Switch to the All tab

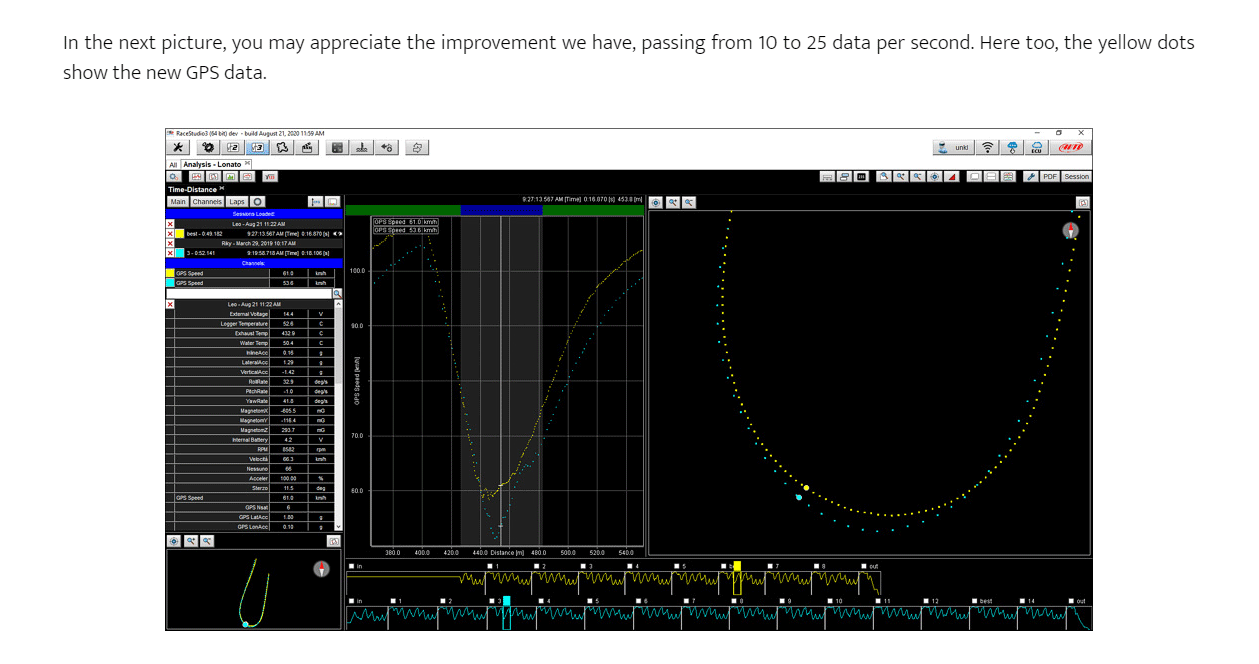click(173, 165)
